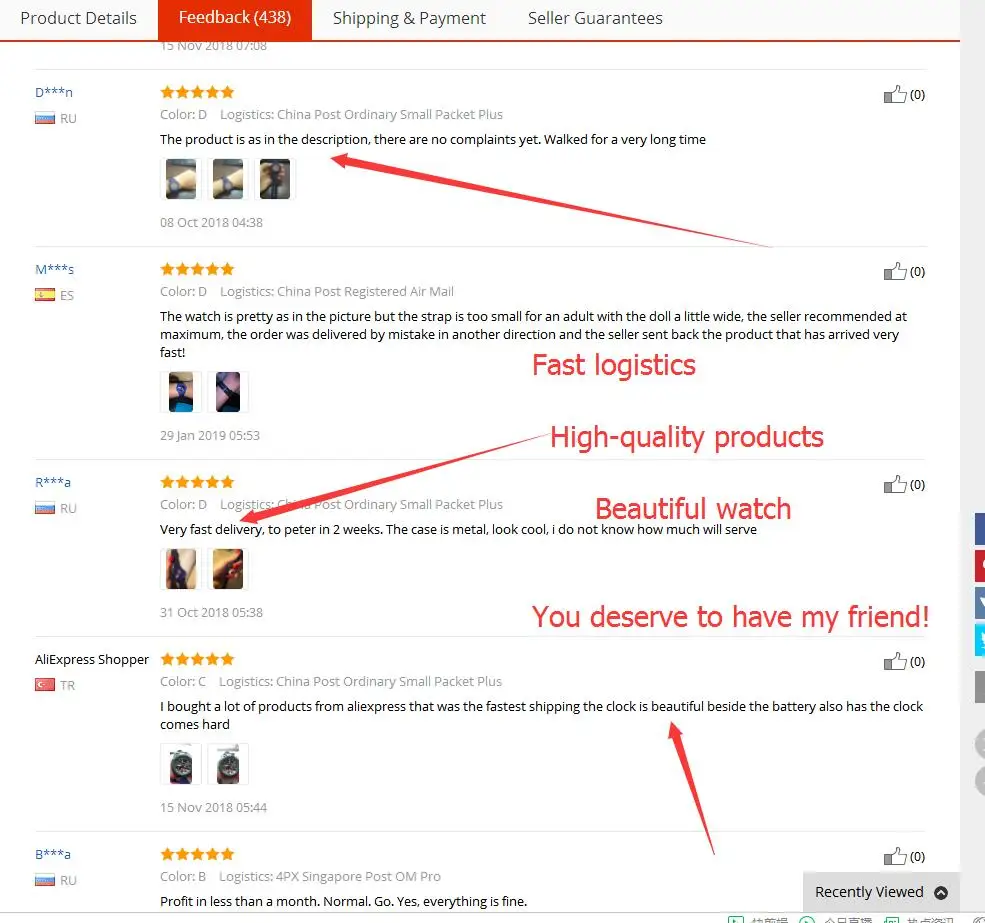Select the Feedback (438) tab
This screenshot has width=985, height=923.
tap(235, 18)
